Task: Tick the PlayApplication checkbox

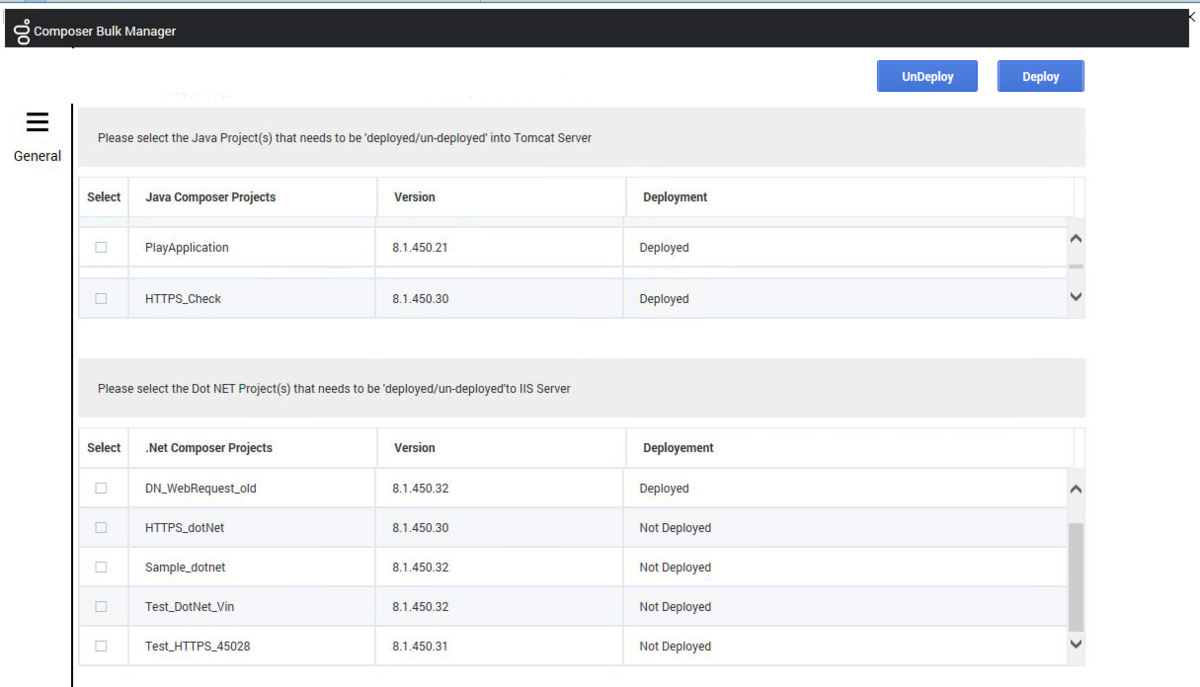Action: pyautogui.click(x=101, y=247)
